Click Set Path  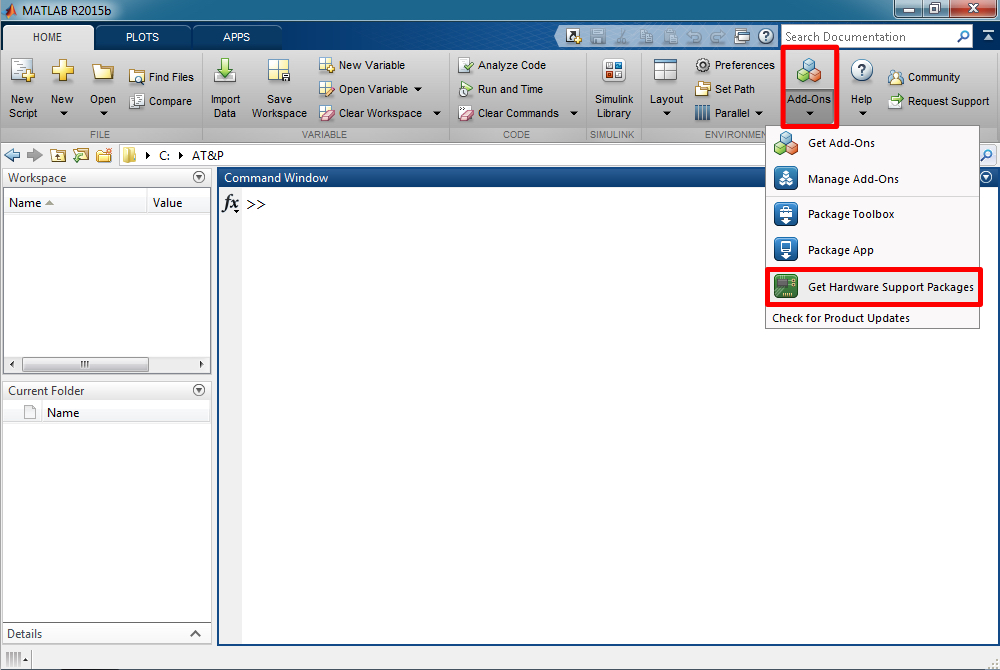pyautogui.click(x=724, y=89)
